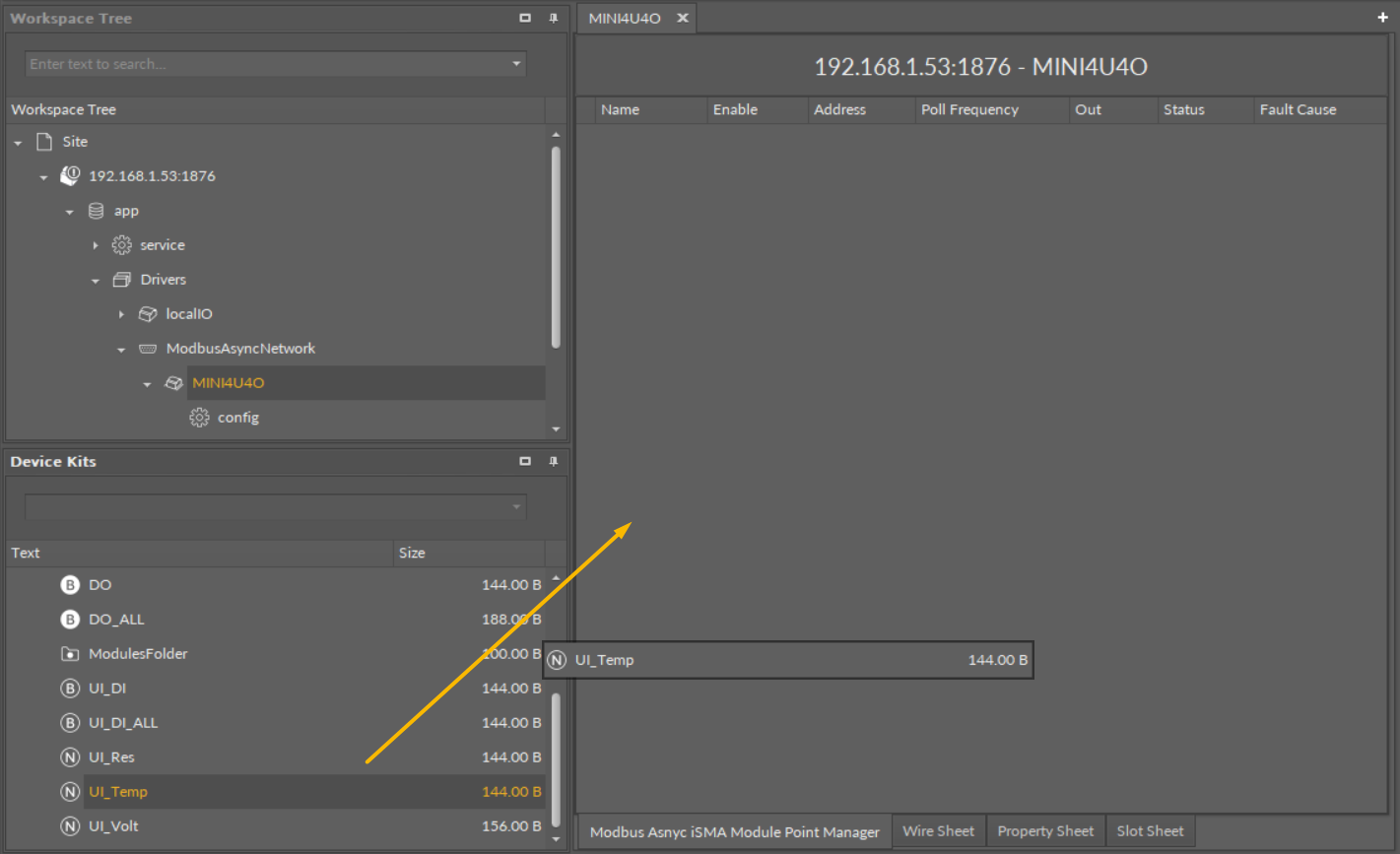Open the Workspace Tree search dropdown

[x=516, y=64]
